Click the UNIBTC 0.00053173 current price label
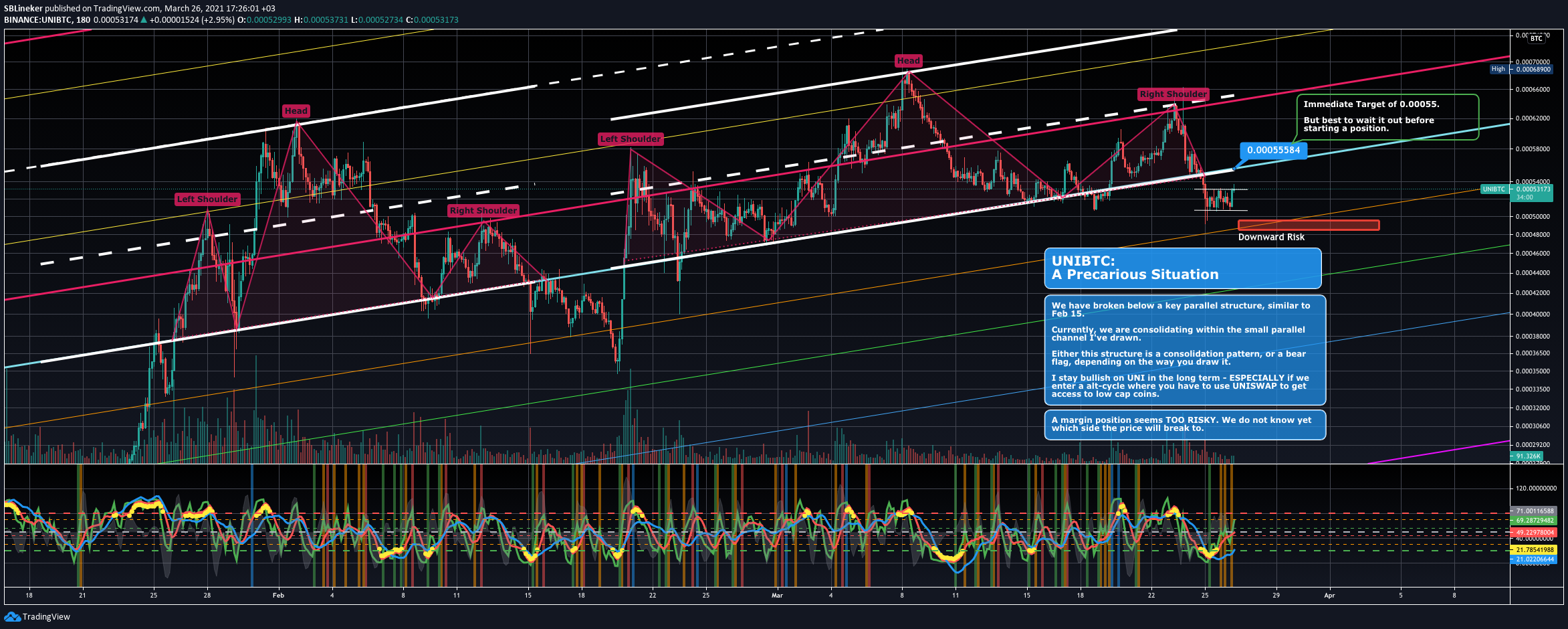This screenshot has width=1568, height=629. pyautogui.click(x=1516, y=193)
